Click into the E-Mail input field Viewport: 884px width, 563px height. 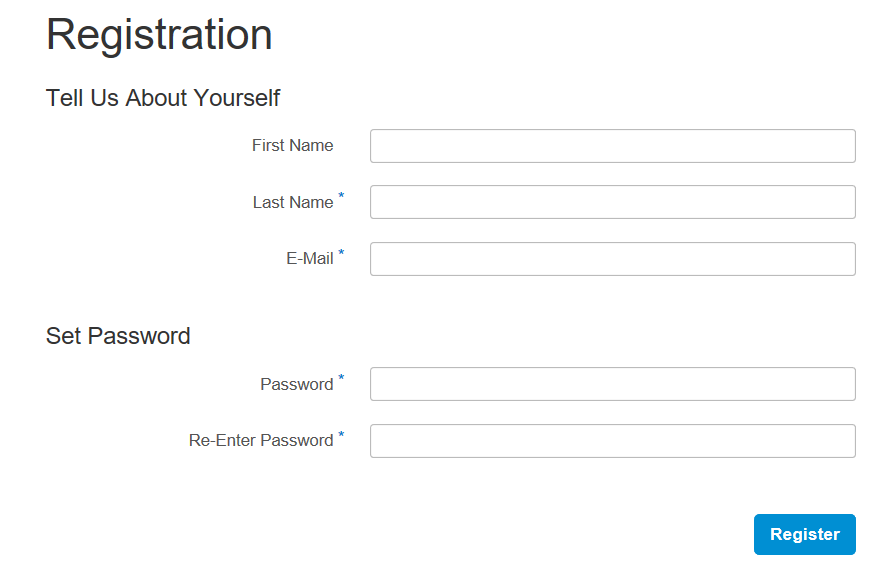point(612,259)
